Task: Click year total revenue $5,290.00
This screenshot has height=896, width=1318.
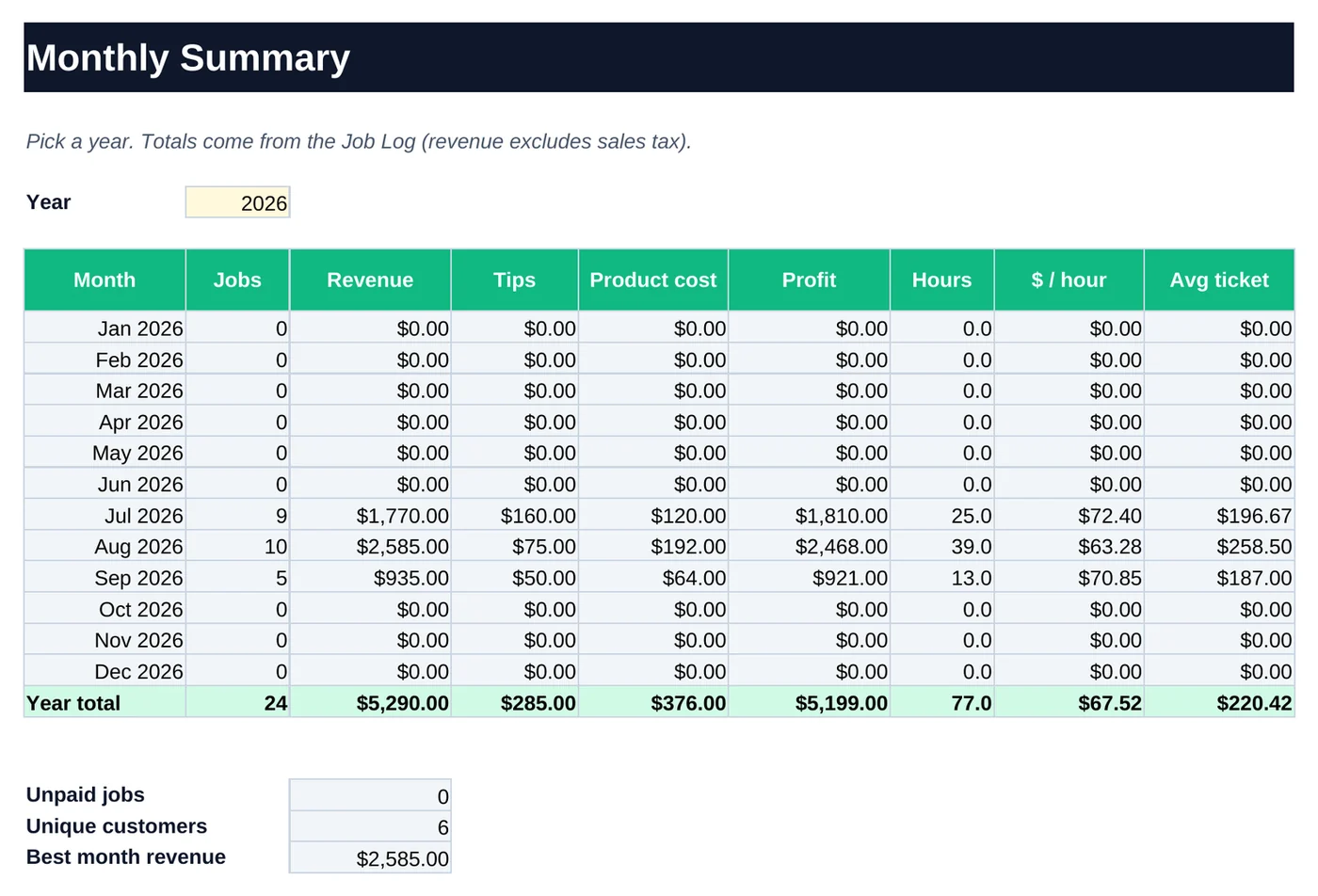Action: click(x=370, y=702)
